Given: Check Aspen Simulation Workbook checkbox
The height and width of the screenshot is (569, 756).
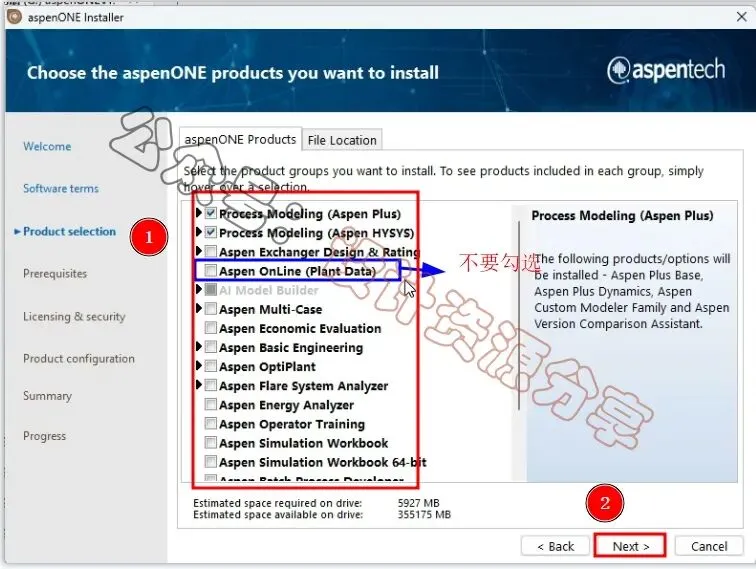Looking at the screenshot, I should coord(210,442).
